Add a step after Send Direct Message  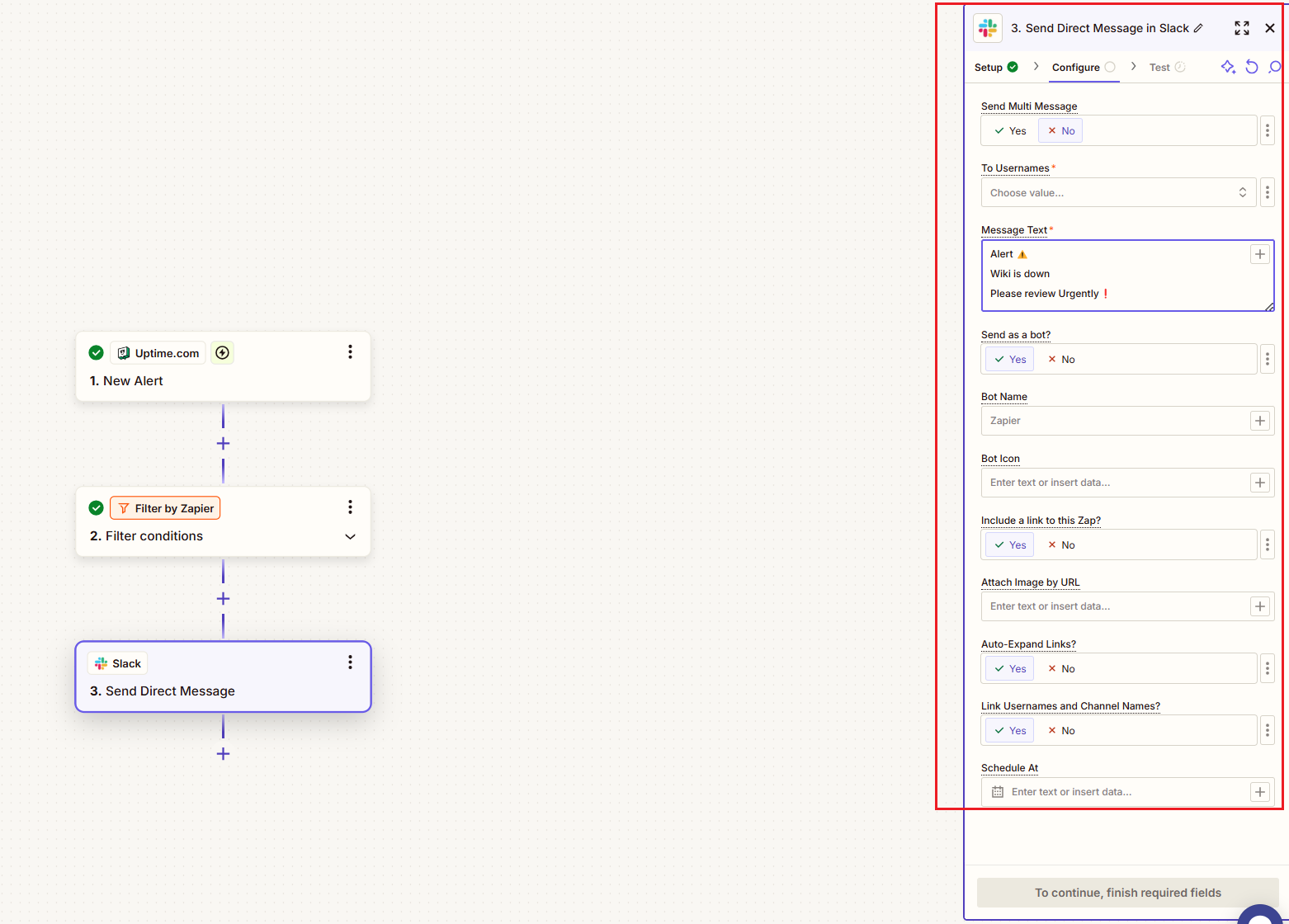(223, 754)
